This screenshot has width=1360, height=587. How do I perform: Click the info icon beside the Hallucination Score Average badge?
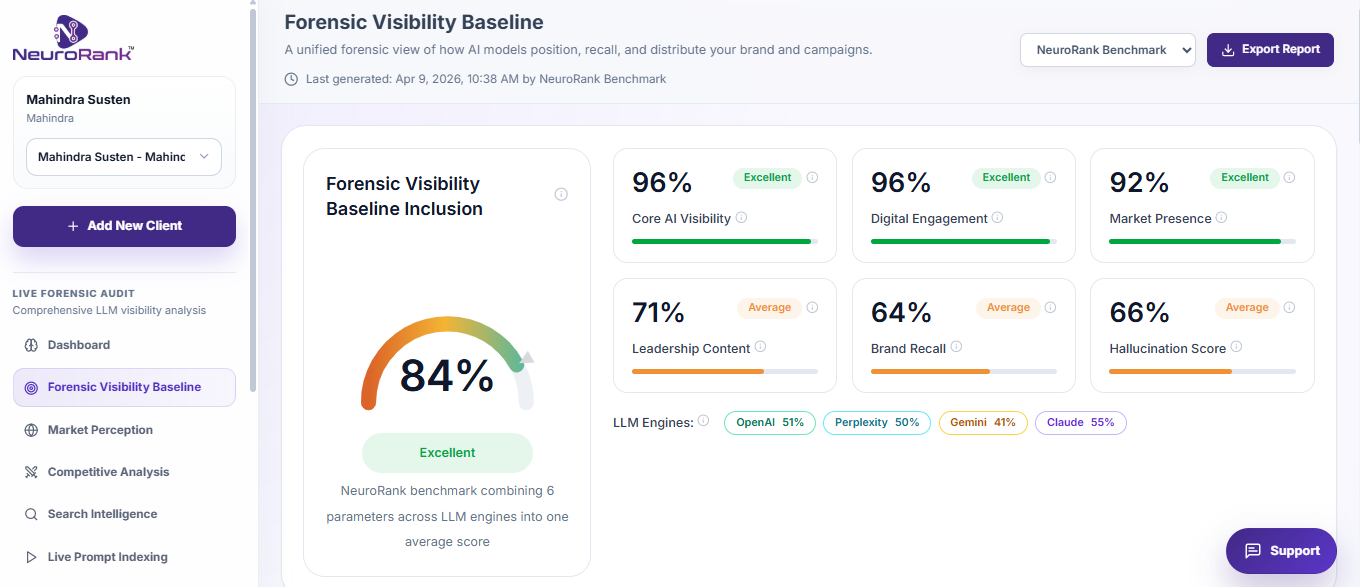(x=1289, y=307)
